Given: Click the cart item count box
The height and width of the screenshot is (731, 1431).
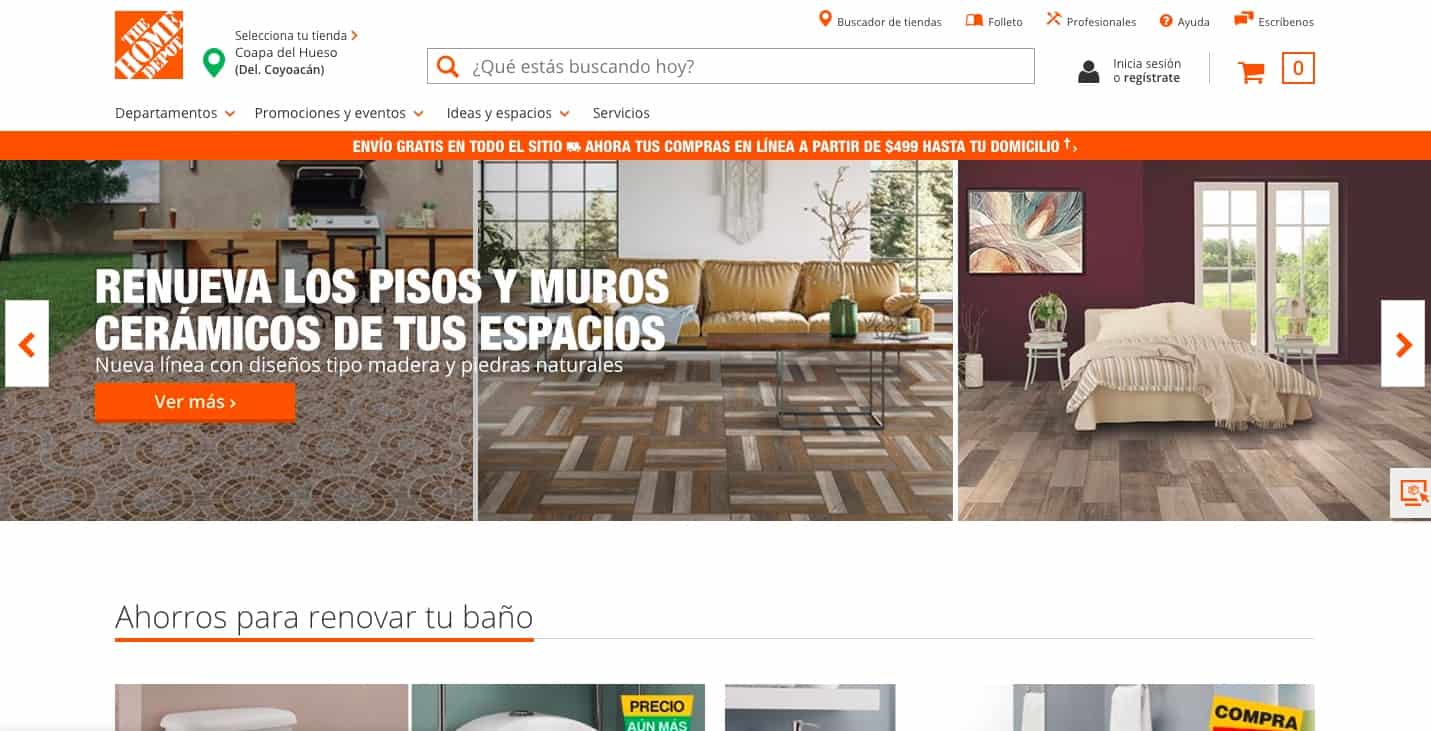Looking at the screenshot, I should click(x=1298, y=68).
